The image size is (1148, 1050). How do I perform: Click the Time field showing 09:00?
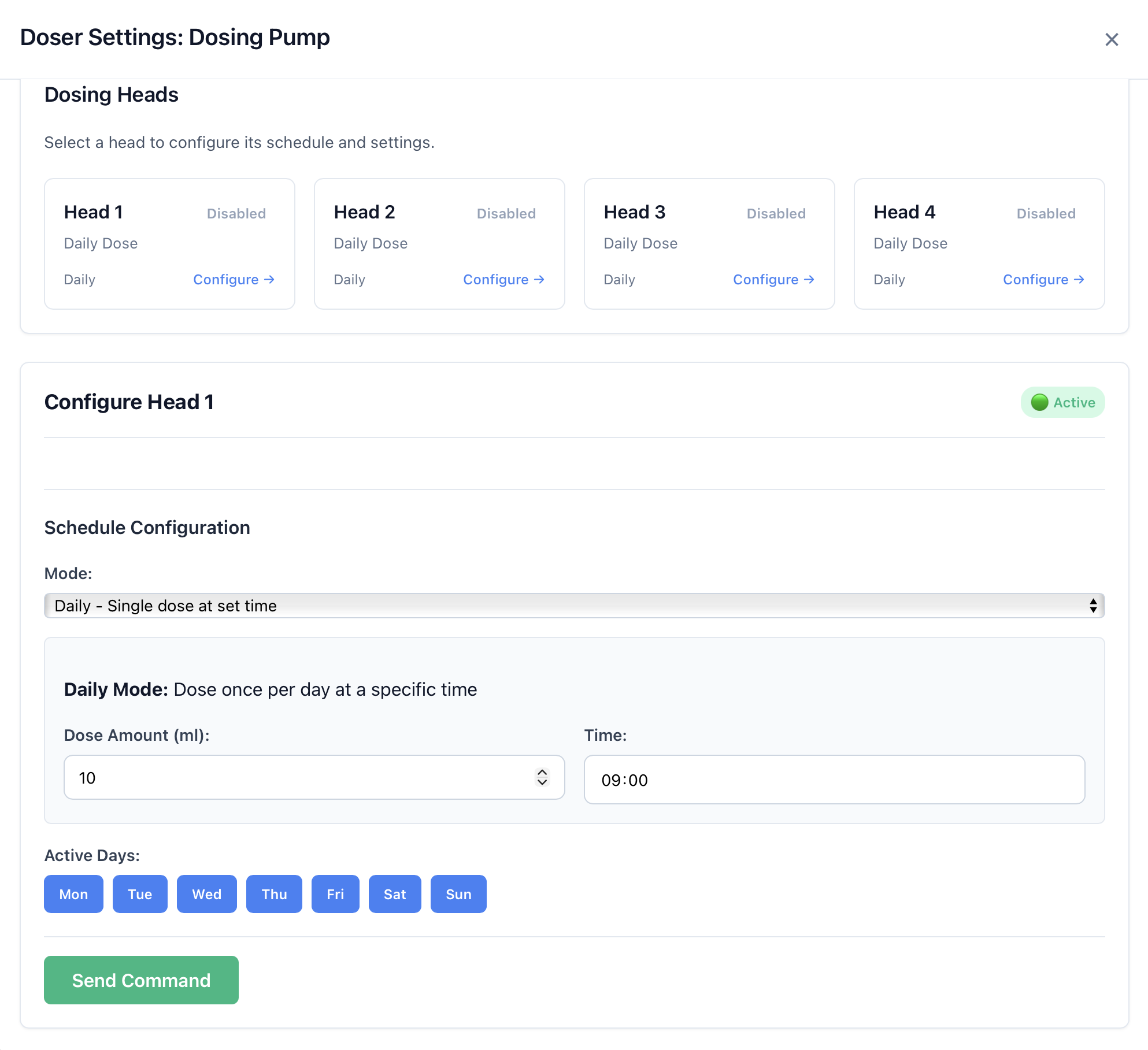834,780
